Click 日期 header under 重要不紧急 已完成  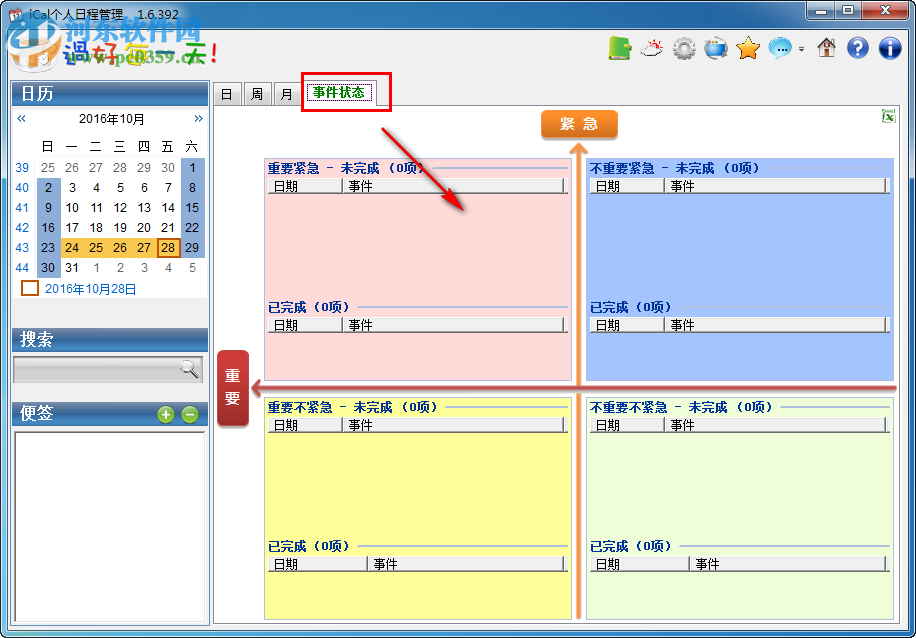(x=317, y=564)
